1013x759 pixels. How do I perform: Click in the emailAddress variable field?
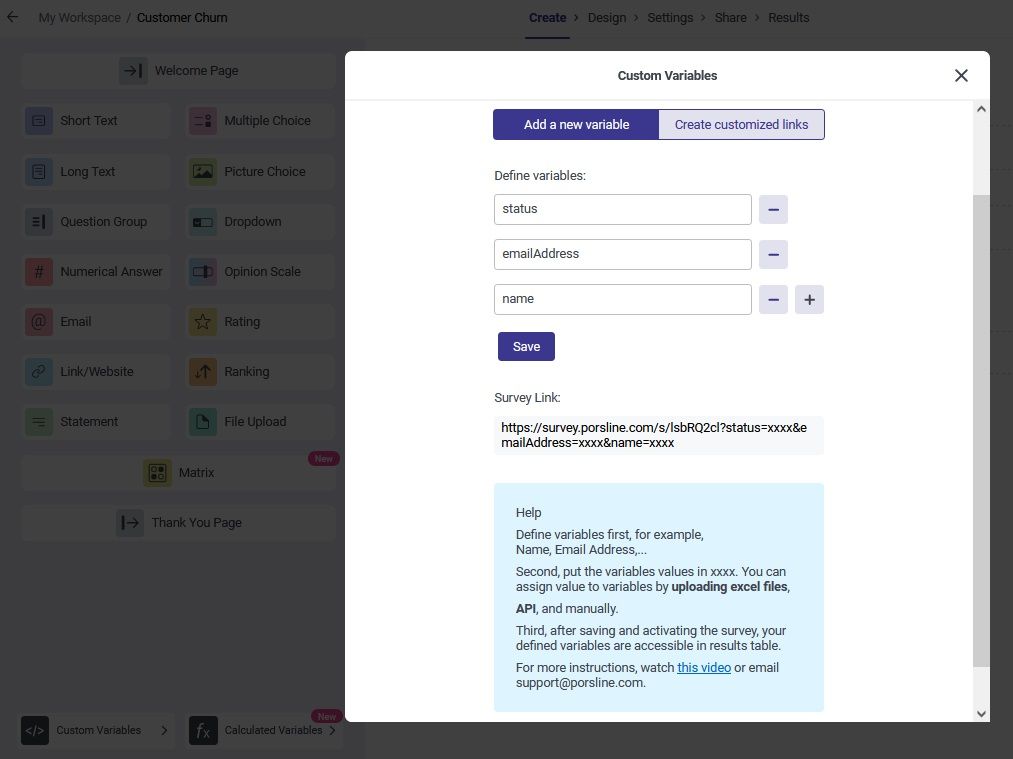623,255
